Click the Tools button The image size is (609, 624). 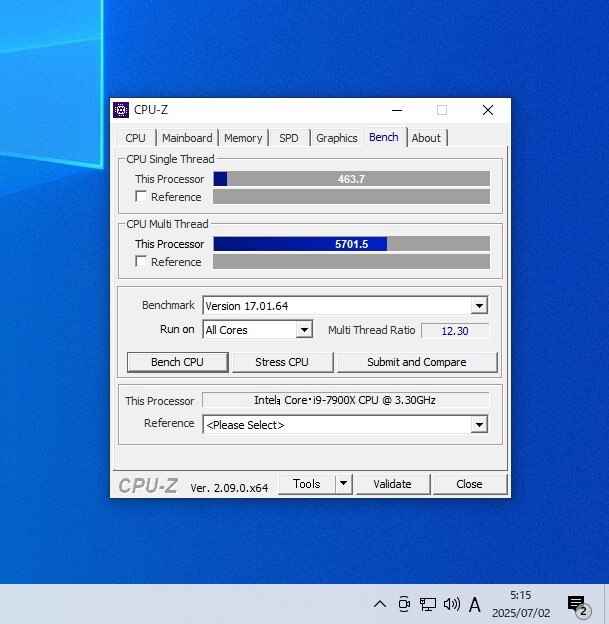[x=306, y=484]
